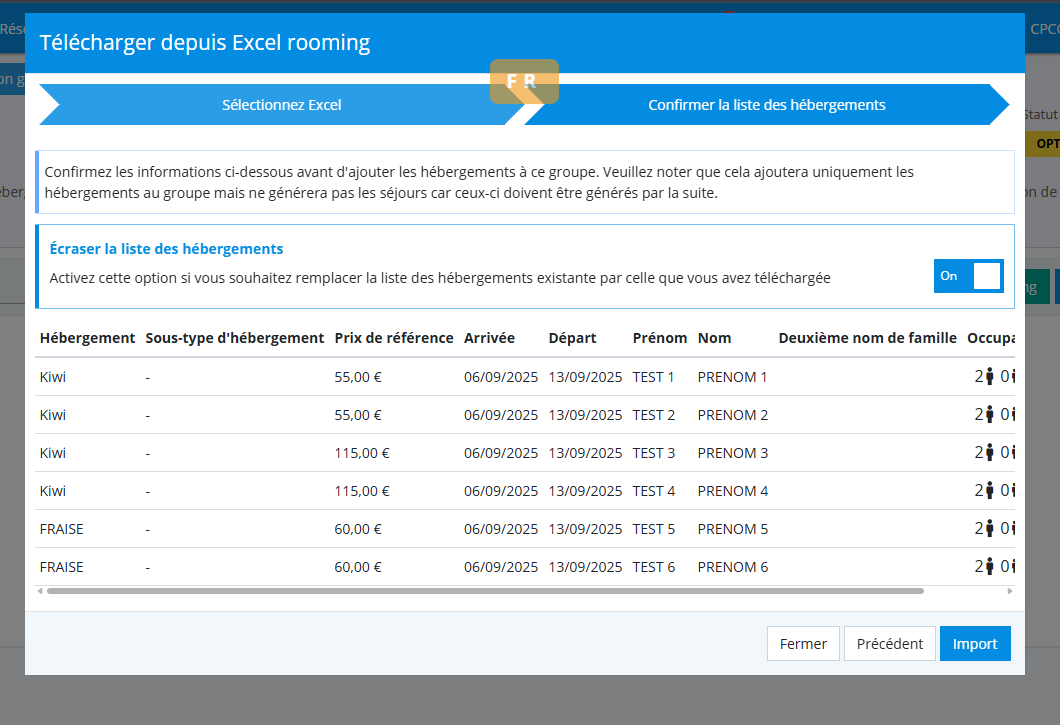Click the right arrow of the horizontal scrollbar

(x=1009, y=591)
